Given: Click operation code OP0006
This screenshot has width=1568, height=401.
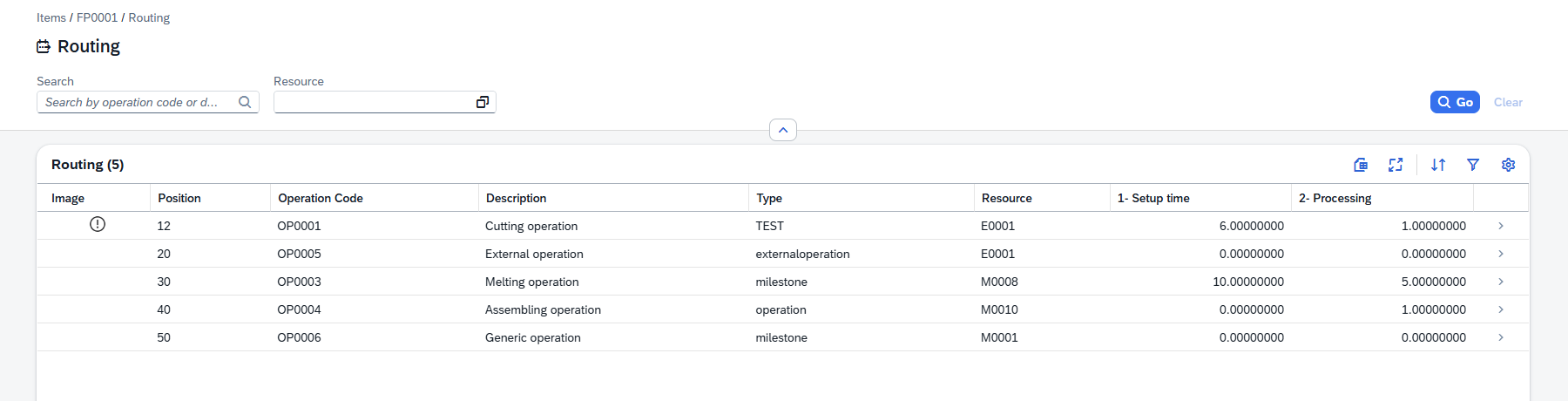Looking at the screenshot, I should 299,337.
